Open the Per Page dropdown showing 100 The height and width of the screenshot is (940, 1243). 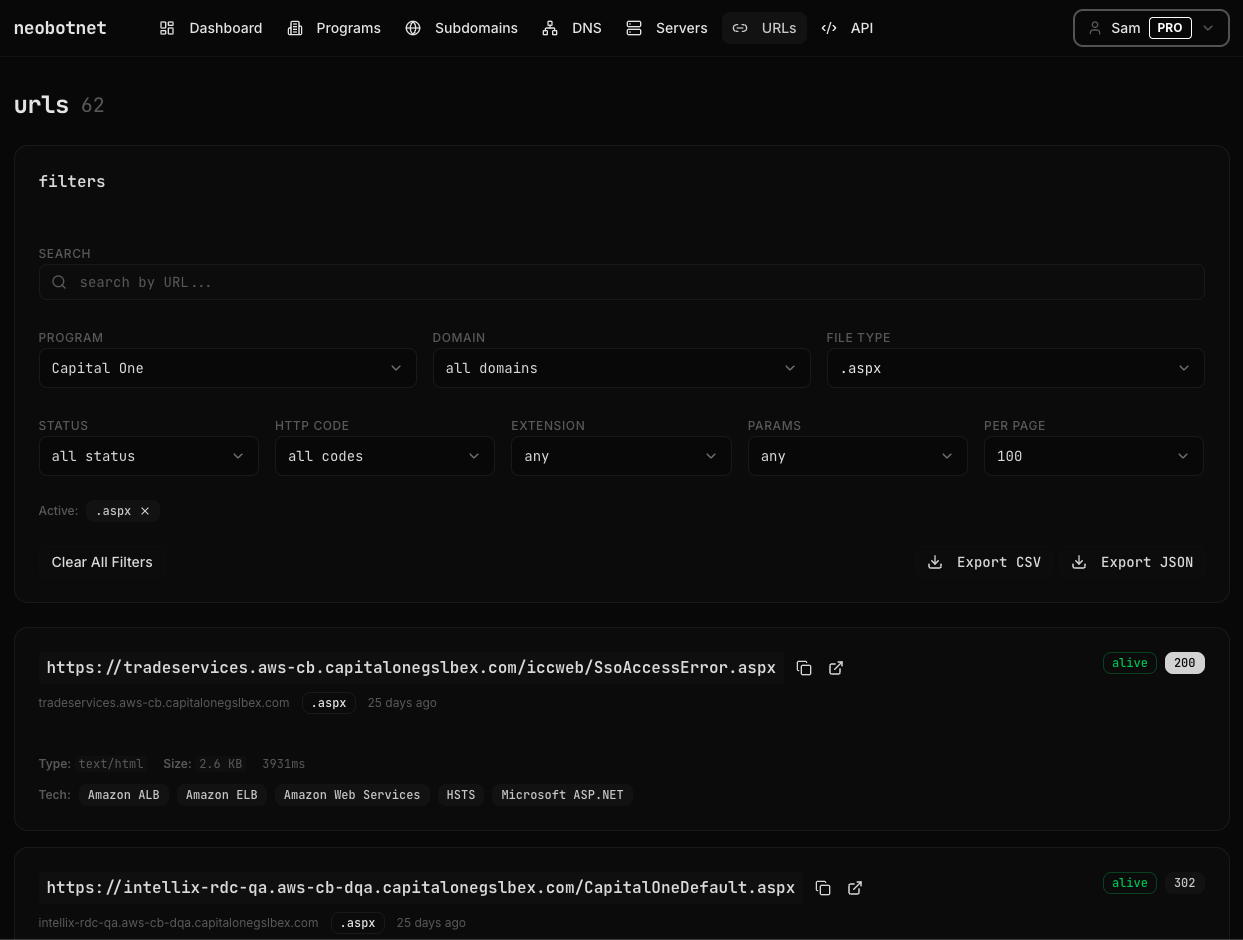coord(1093,456)
